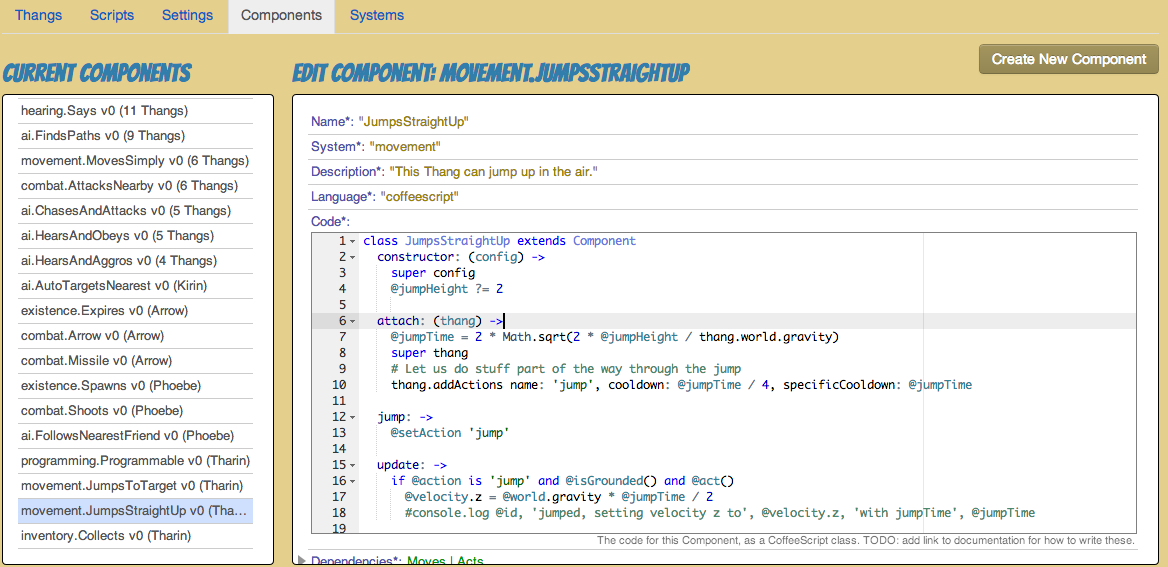Select ai.FollowsNearestFriend v0 (Phoebe)

[x=136, y=436]
